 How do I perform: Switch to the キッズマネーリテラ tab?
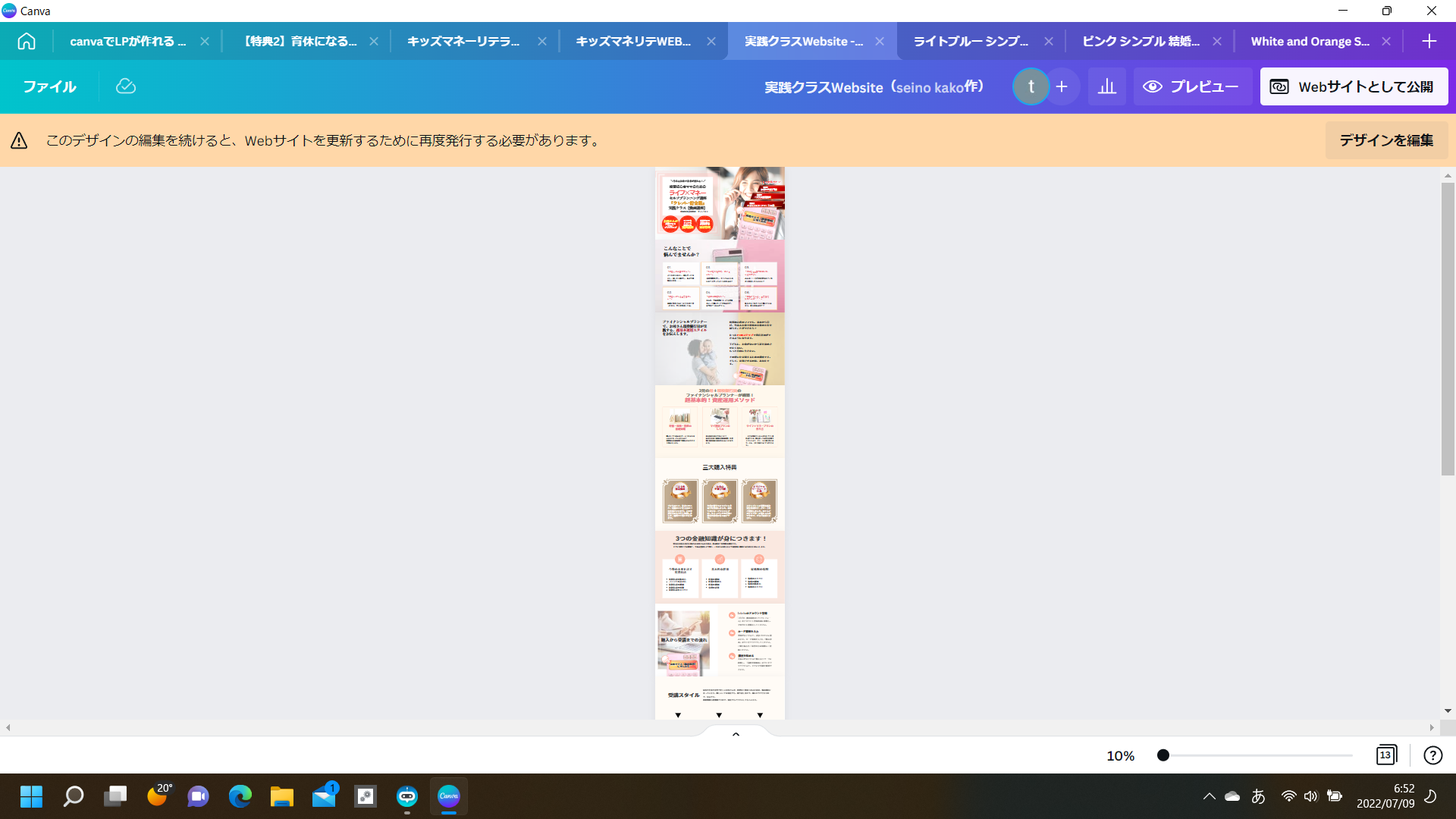tap(463, 41)
